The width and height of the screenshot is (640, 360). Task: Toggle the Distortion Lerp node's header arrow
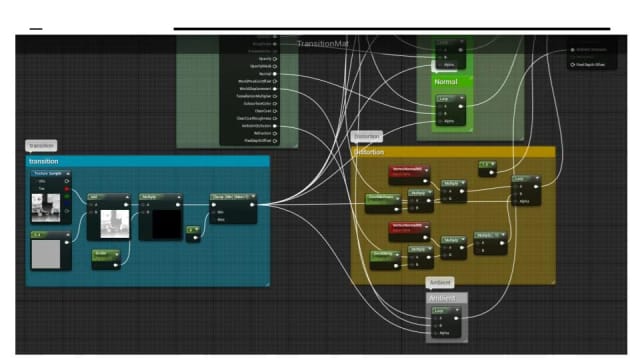pyautogui.click(x=537, y=178)
